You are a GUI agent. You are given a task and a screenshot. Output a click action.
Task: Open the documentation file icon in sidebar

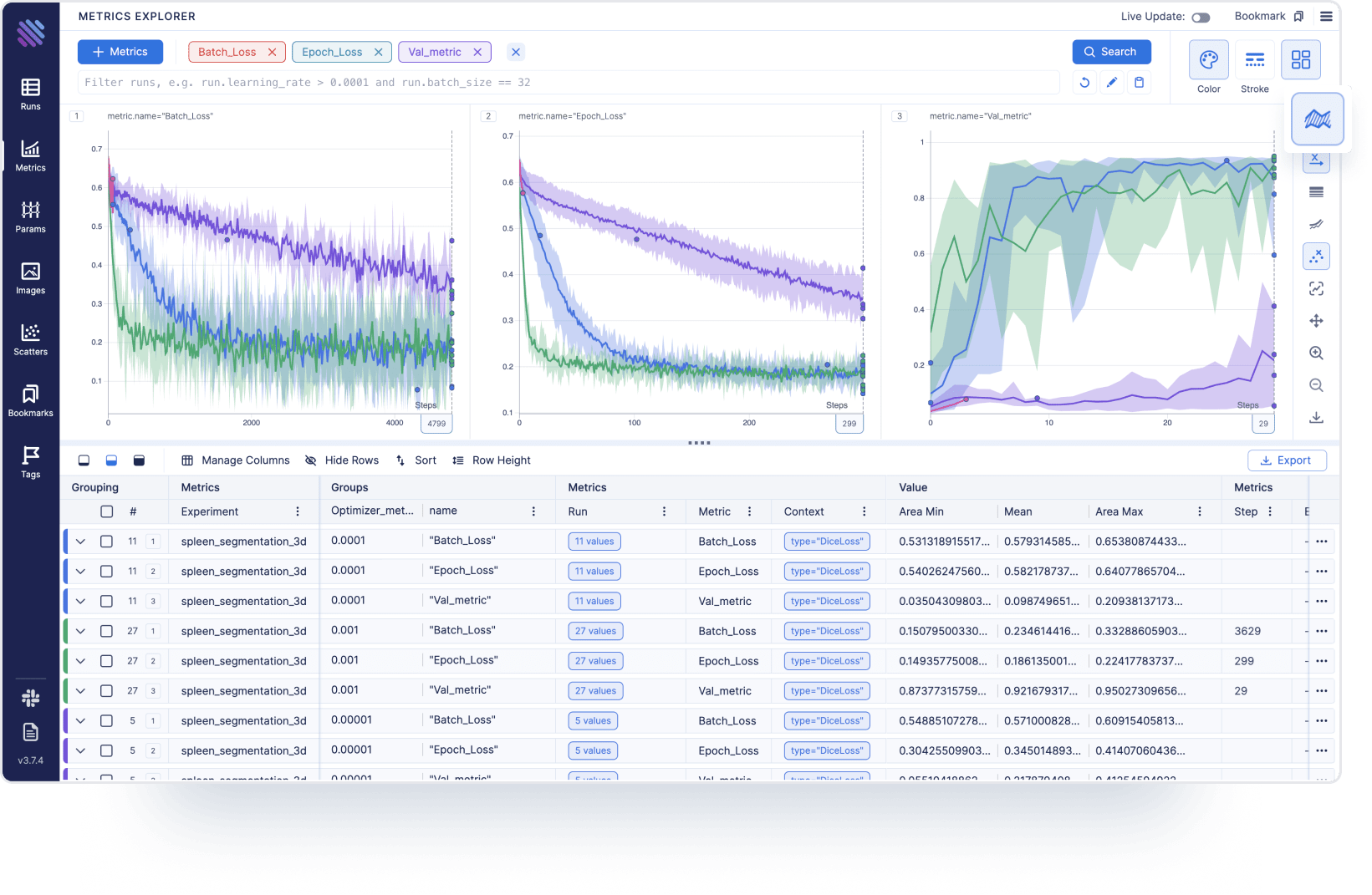[x=31, y=732]
